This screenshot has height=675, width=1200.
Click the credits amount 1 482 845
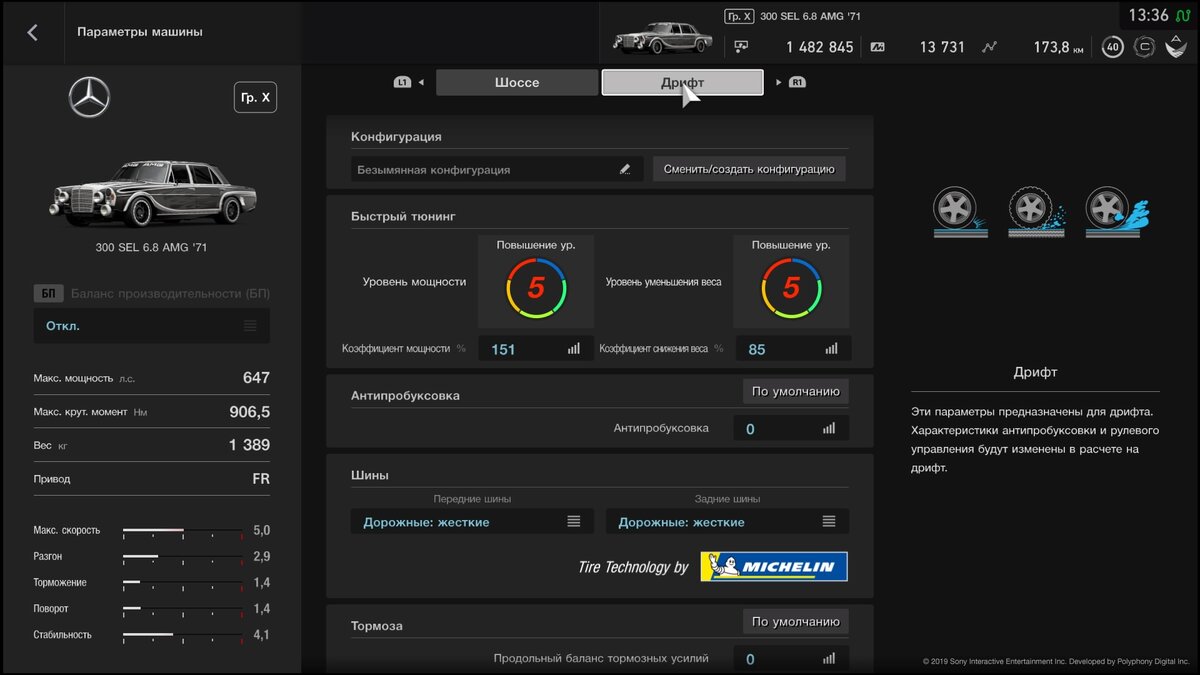click(x=820, y=47)
